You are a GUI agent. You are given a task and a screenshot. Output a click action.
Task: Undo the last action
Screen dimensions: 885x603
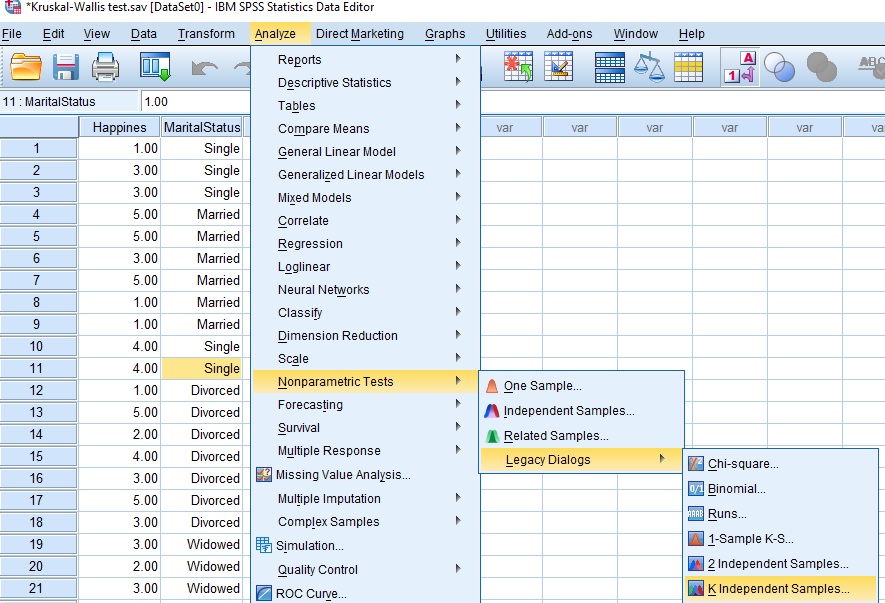205,68
